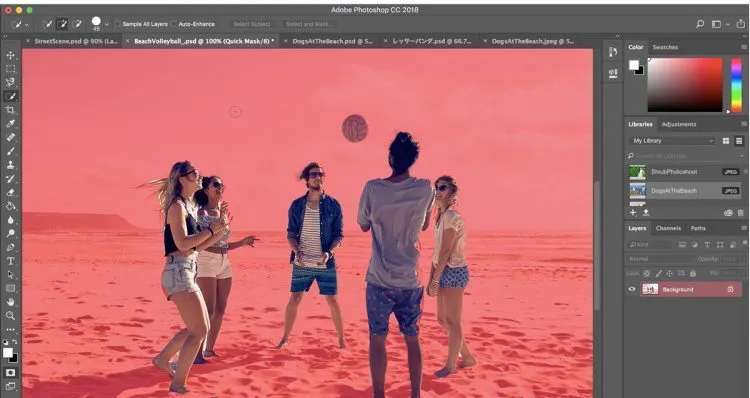Switch Libraries to grid view

click(x=726, y=141)
